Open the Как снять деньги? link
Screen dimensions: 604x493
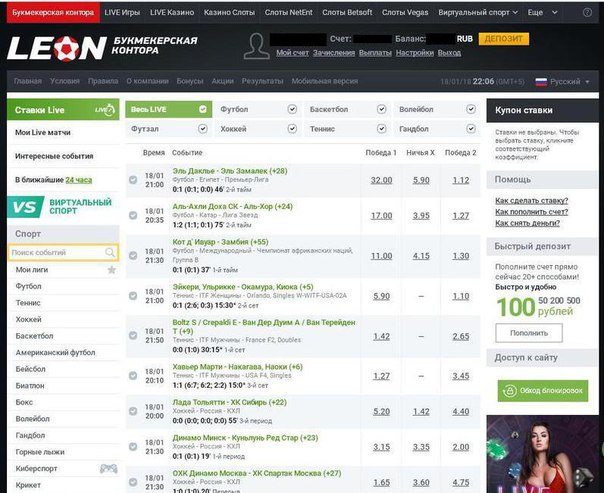pos(527,223)
